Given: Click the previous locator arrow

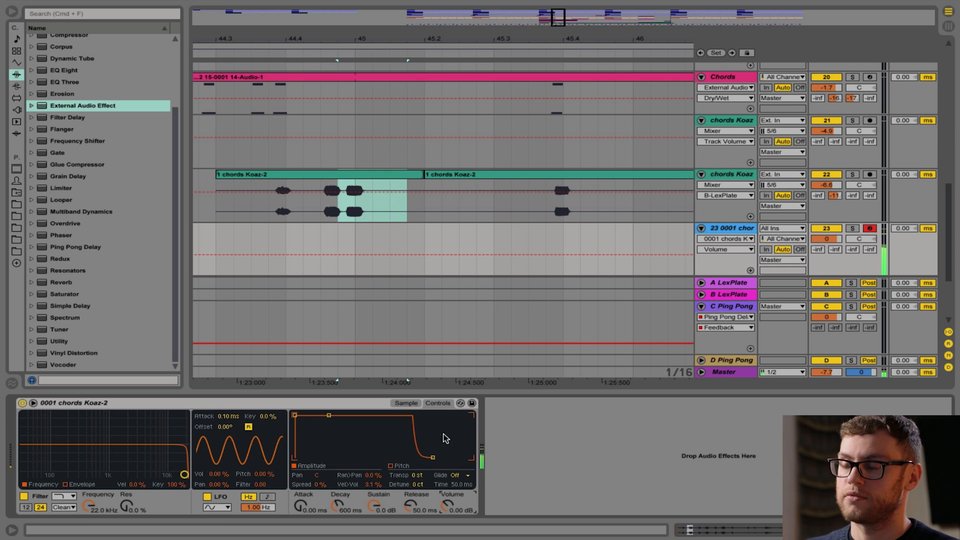Looking at the screenshot, I should 700,53.
